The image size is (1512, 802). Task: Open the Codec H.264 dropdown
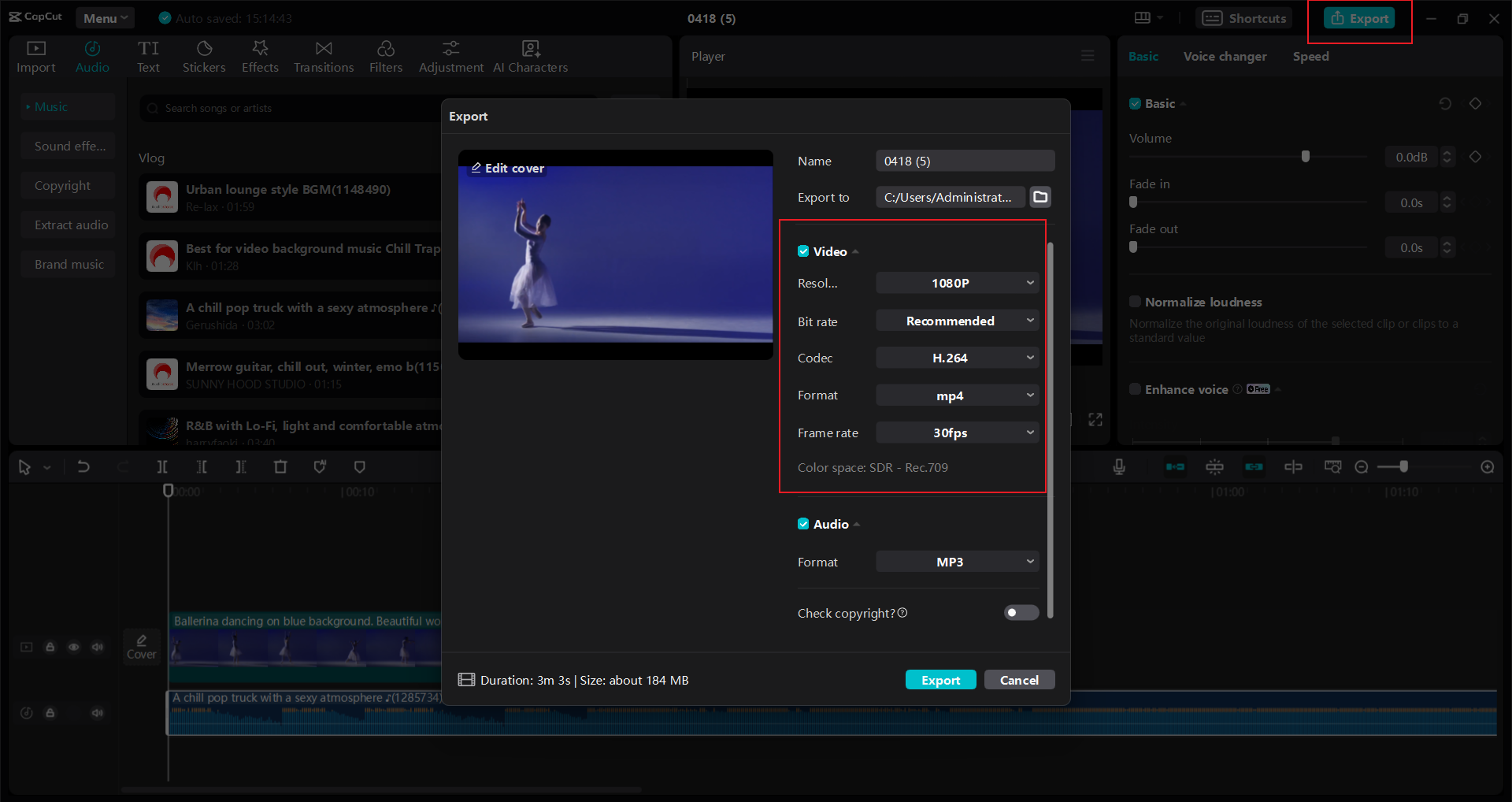click(x=958, y=358)
